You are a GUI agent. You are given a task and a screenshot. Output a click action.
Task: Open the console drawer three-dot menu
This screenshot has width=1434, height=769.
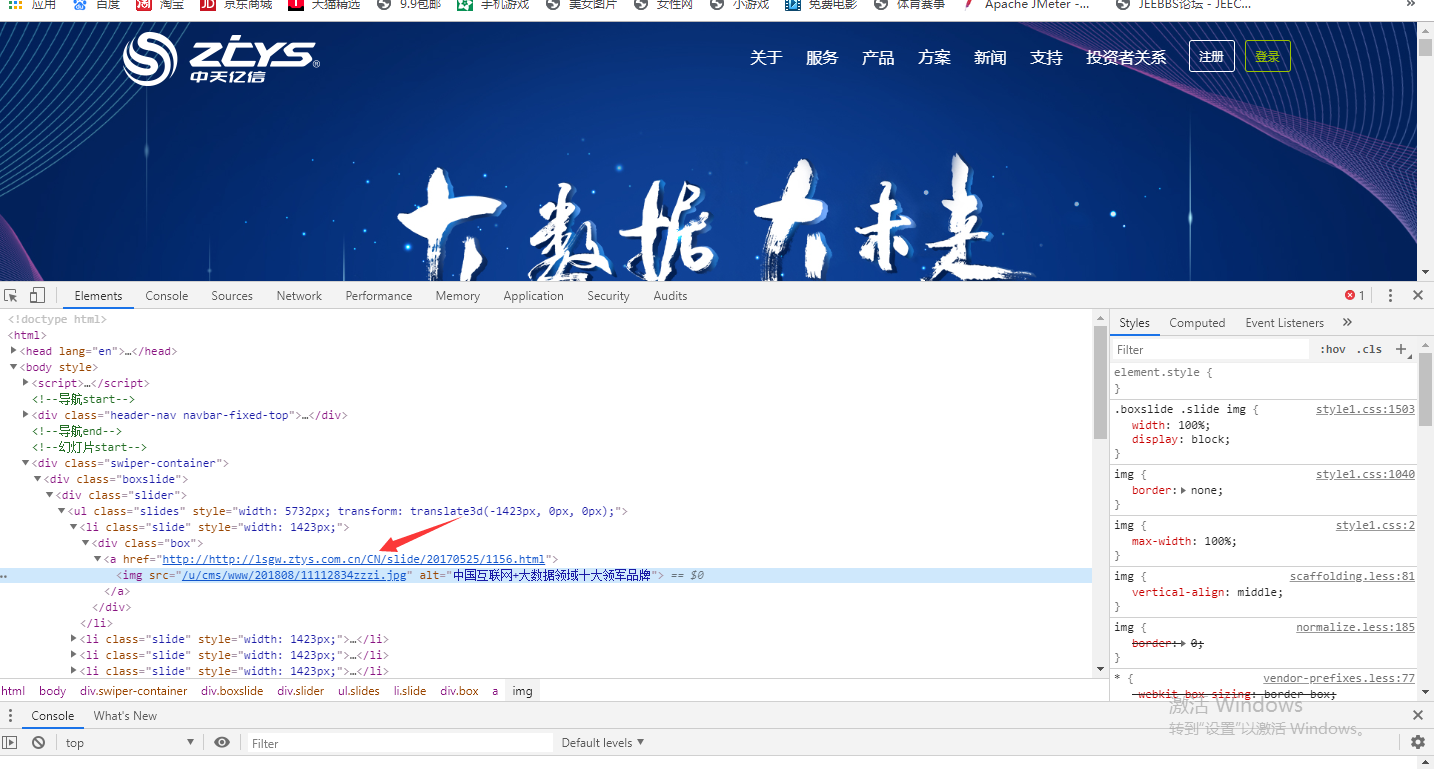(10, 716)
